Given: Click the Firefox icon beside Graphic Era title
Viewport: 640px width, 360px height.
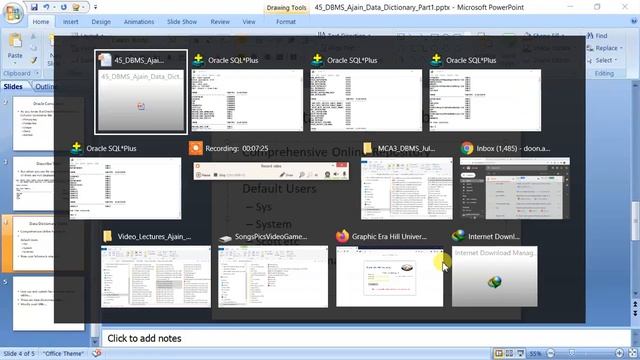Looking at the screenshot, I should click(x=342, y=236).
